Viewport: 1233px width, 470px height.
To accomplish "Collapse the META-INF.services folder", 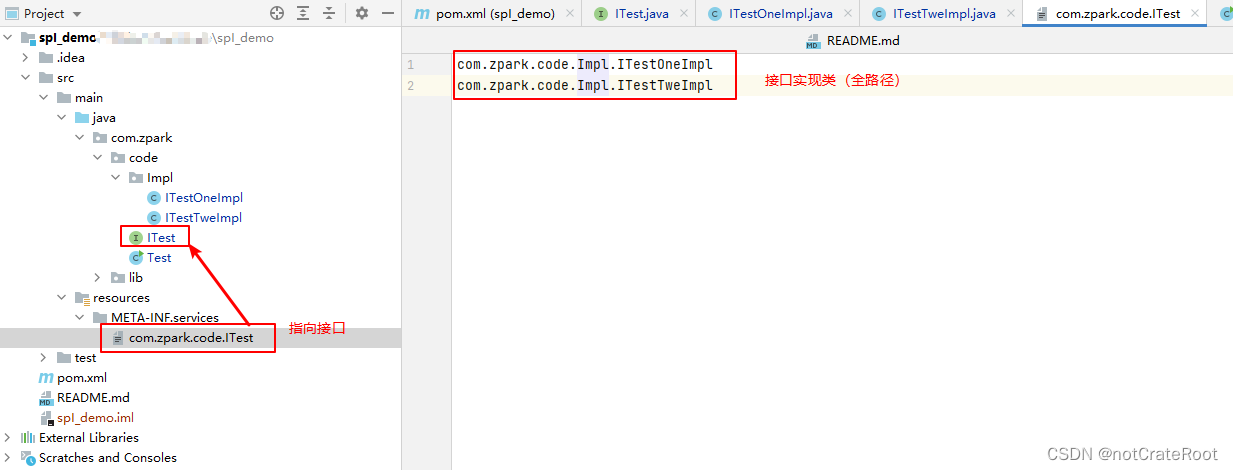I will tap(81, 317).
